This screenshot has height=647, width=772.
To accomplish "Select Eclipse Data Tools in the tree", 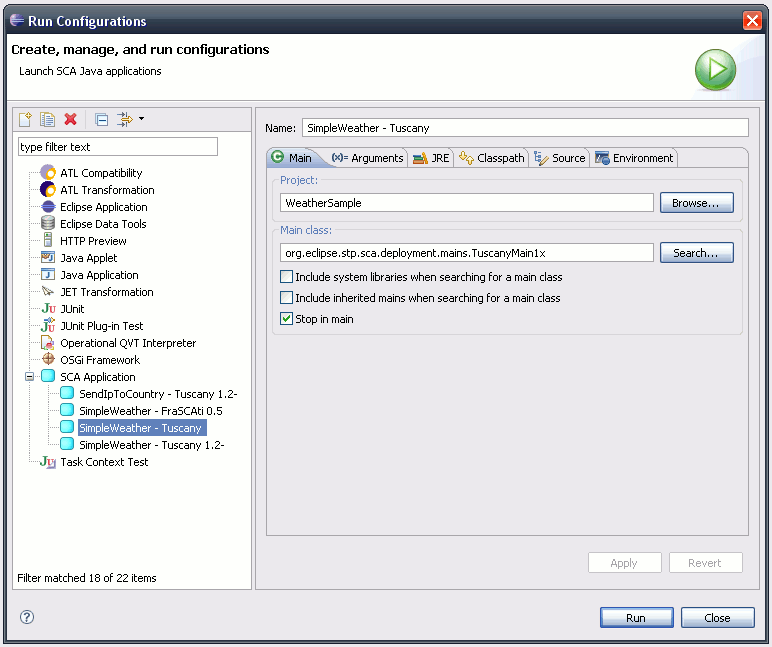I will point(103,224).
